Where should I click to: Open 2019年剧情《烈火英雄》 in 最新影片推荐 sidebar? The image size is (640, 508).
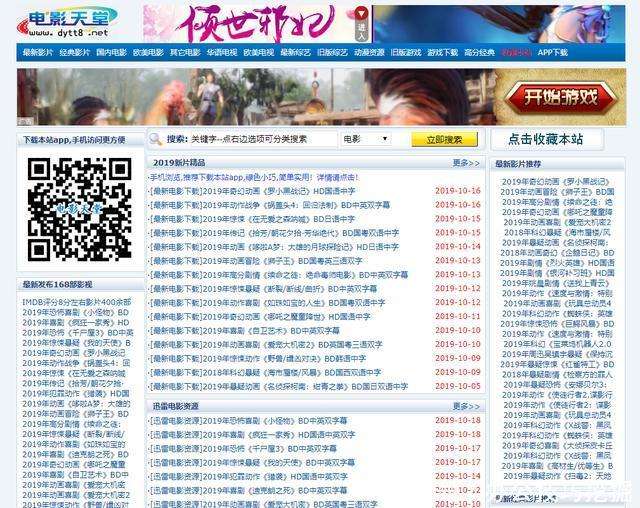coord(557,263)
